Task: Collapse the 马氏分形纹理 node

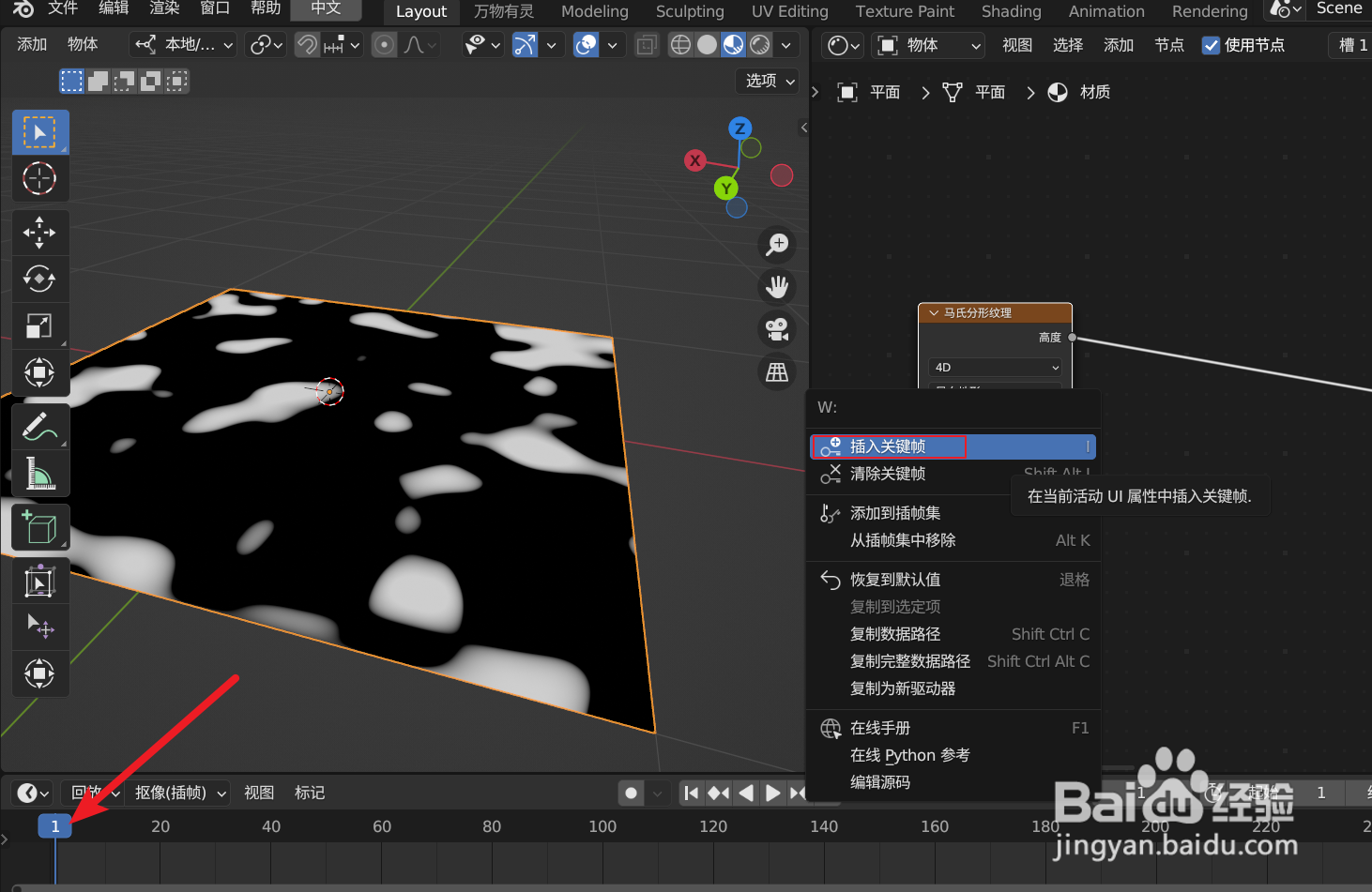Action: (934, 313)
